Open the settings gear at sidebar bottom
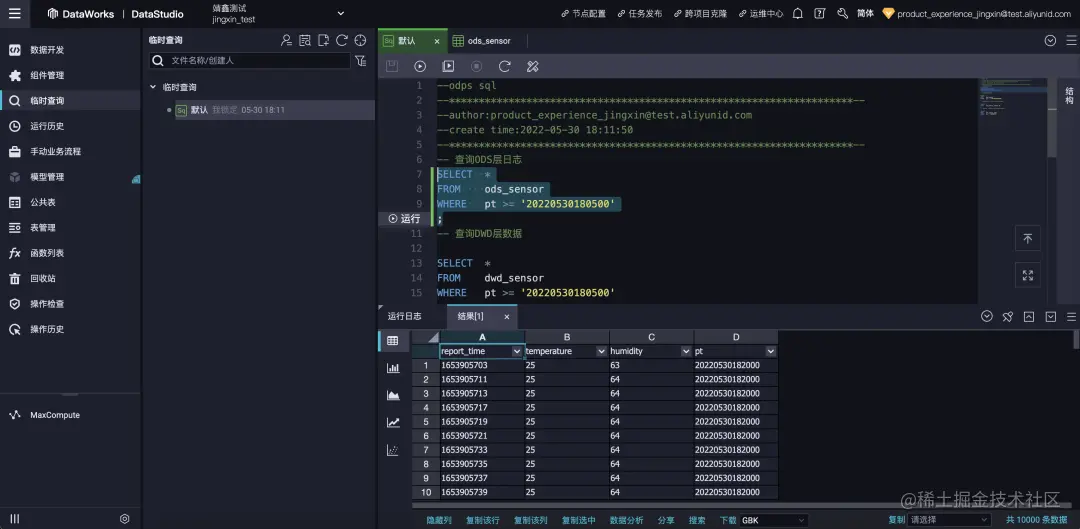1080x529 pixels. coord(125,519)
